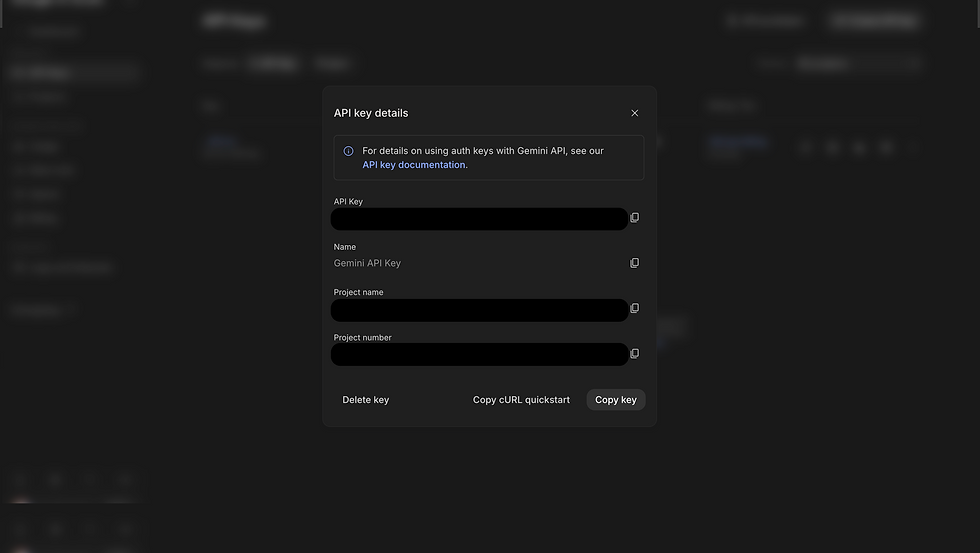
Task: Click the redacted Project name field
Action: click(x=479, y=311)
